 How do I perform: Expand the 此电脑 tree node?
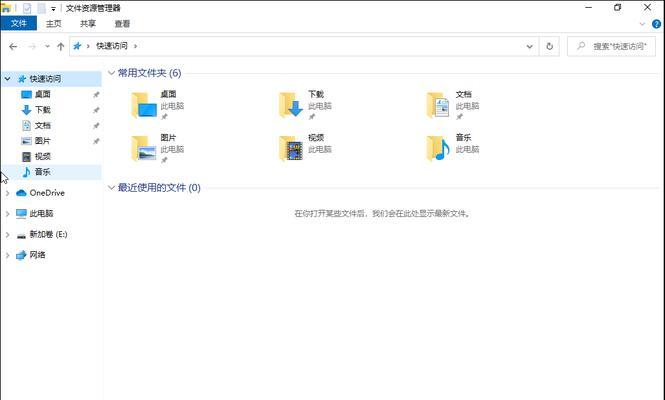coord(7,214)
